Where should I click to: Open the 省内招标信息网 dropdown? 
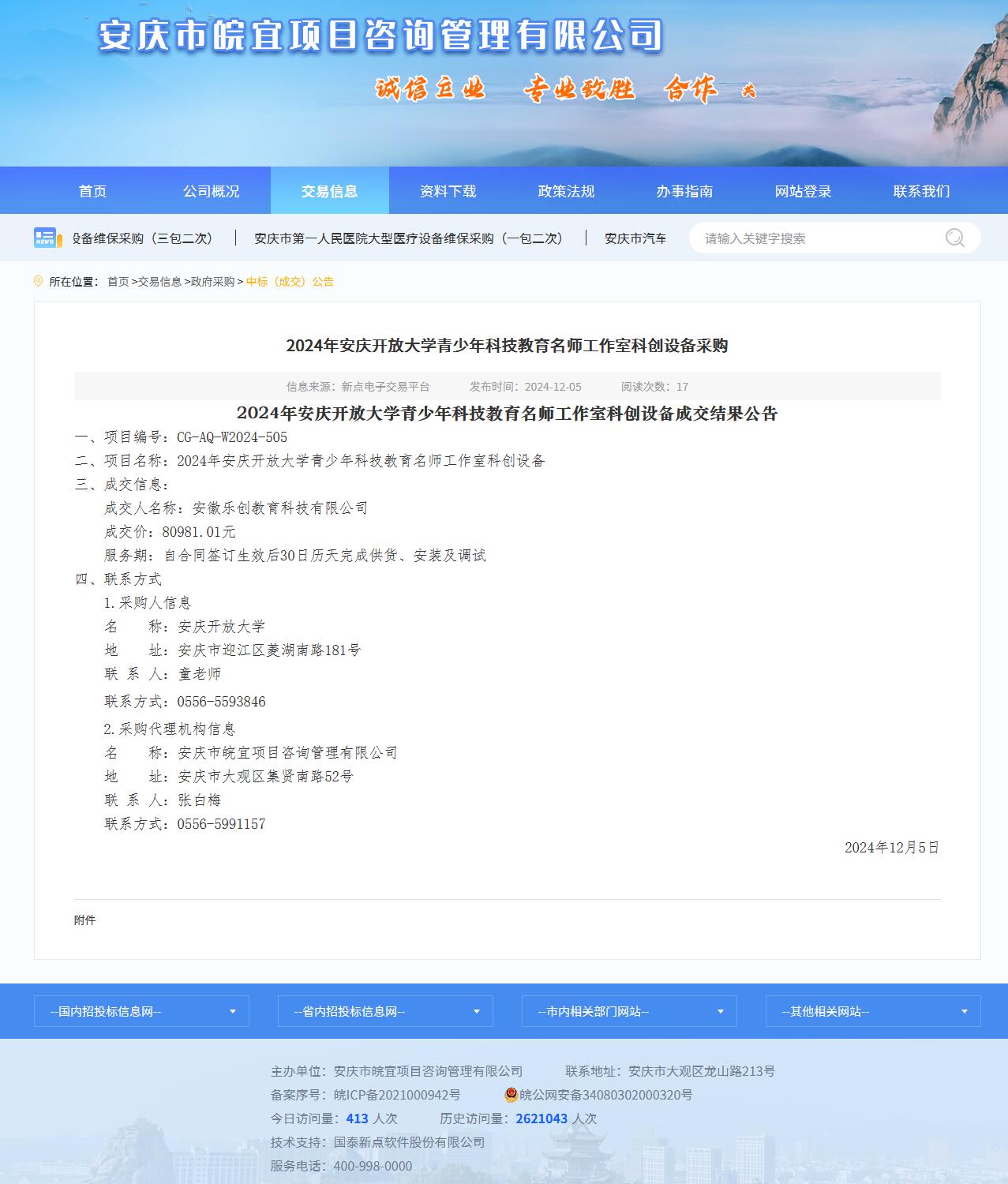pos(385,1011)
